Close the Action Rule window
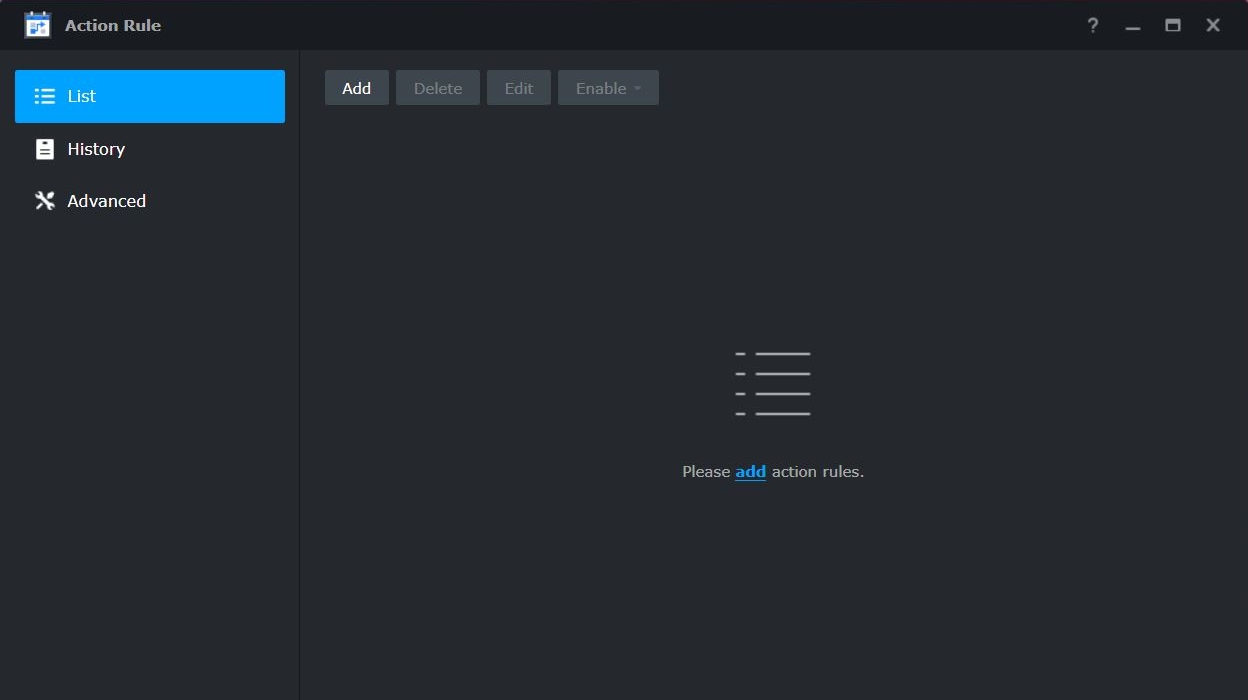Image resolution: width=1248 pixels, height=700 pixels. 1213,25
